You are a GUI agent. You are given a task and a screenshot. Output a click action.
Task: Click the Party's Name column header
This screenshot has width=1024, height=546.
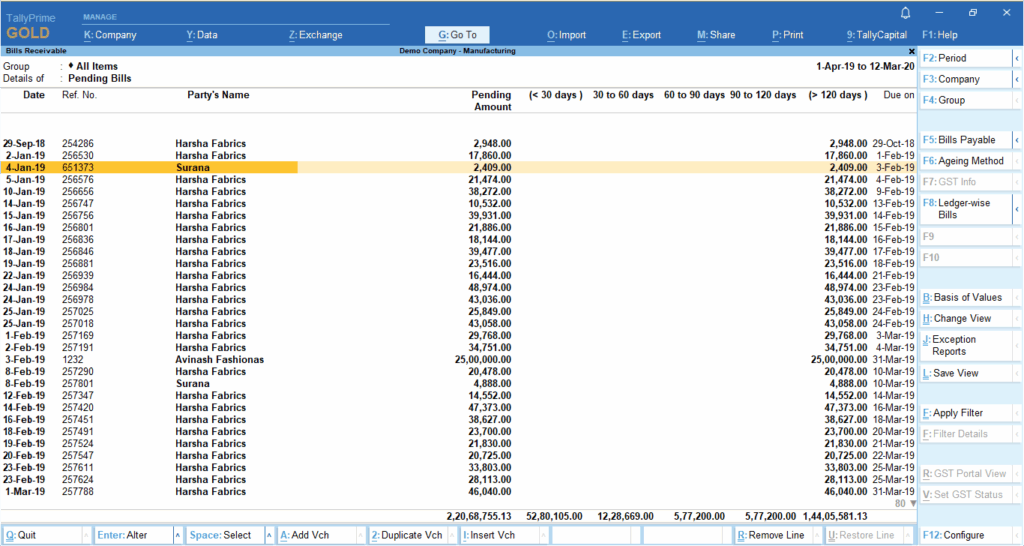pyautogui.click(x=218, y=95)
